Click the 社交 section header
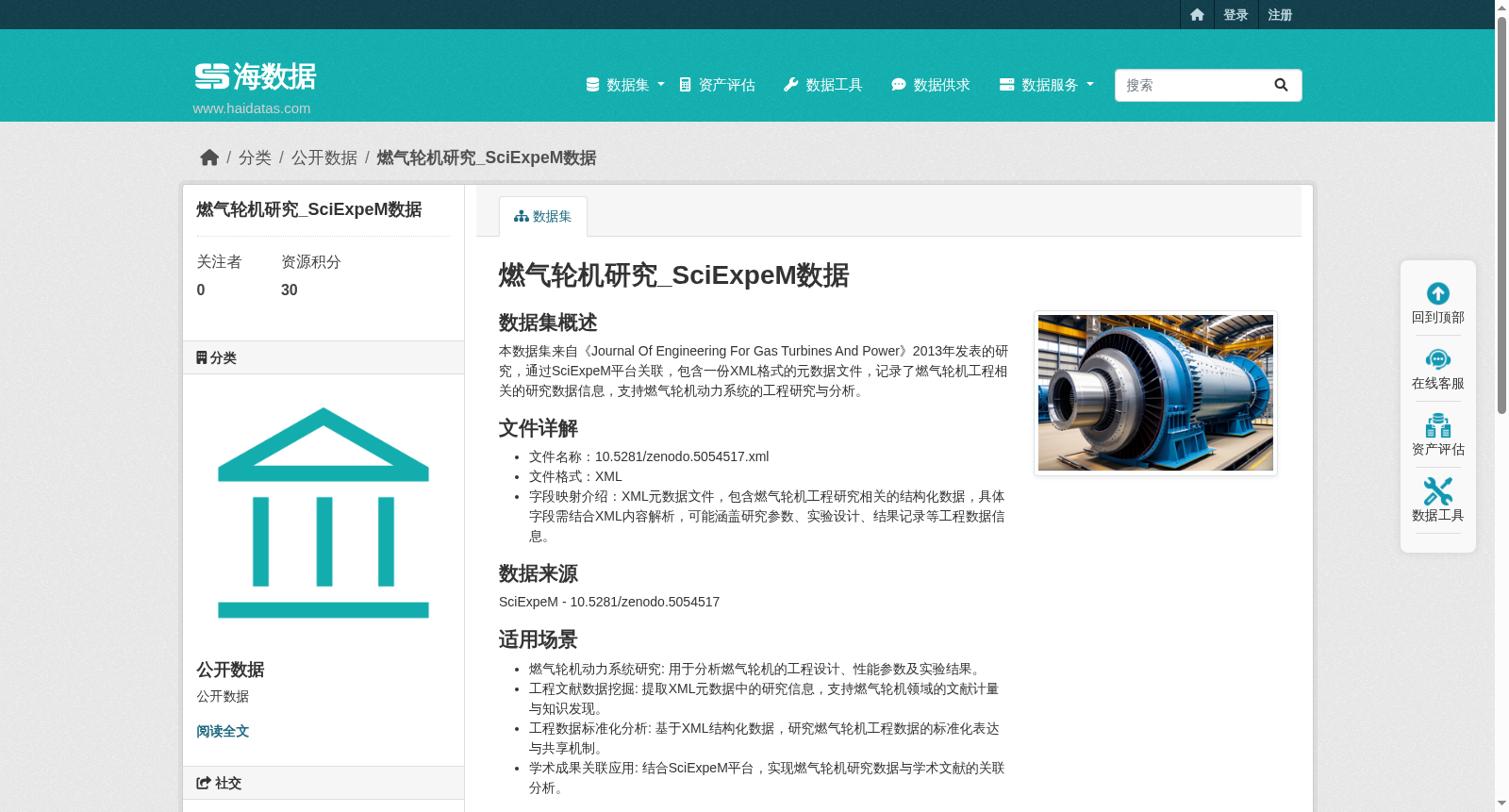 [323, 783]
